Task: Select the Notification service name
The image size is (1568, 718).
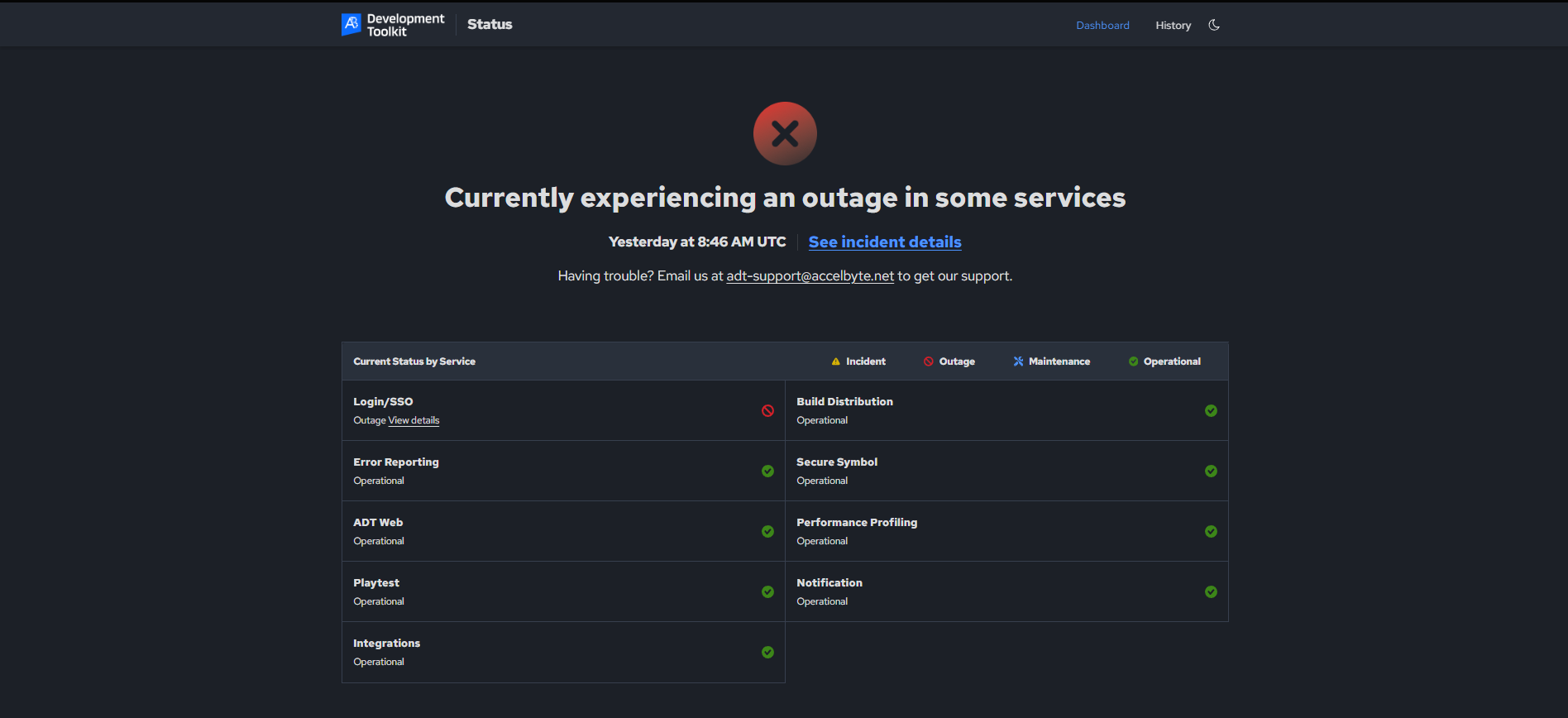Action: pyautogui.click(x=829, y=583)
